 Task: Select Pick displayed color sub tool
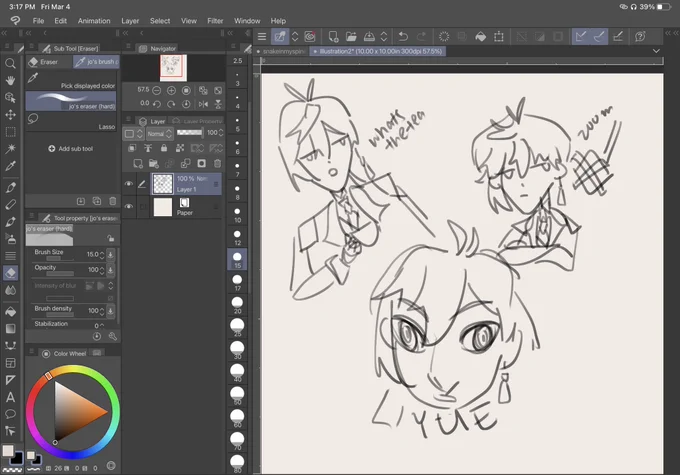pos(71,81)
